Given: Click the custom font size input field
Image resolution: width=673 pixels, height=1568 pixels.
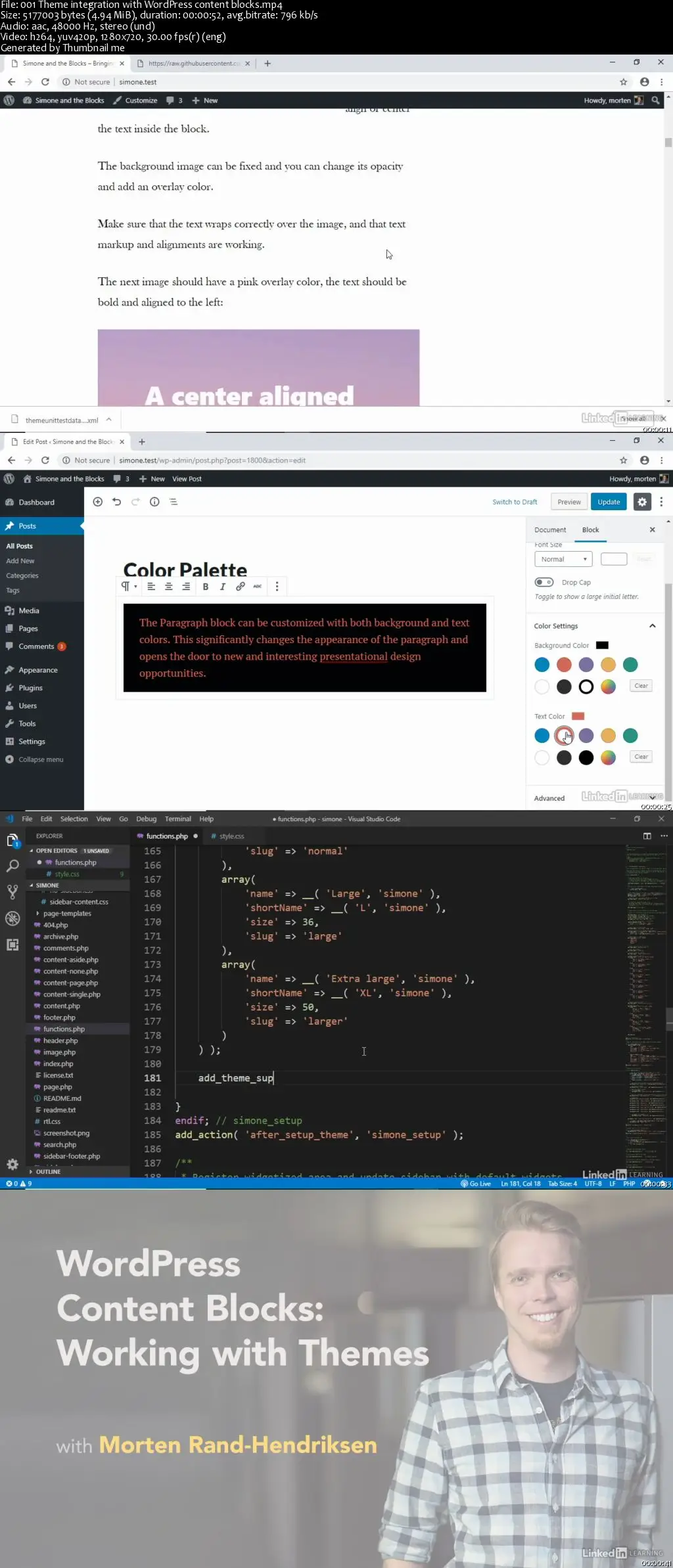Looking at the screenshot, I should tap(614, 559).
